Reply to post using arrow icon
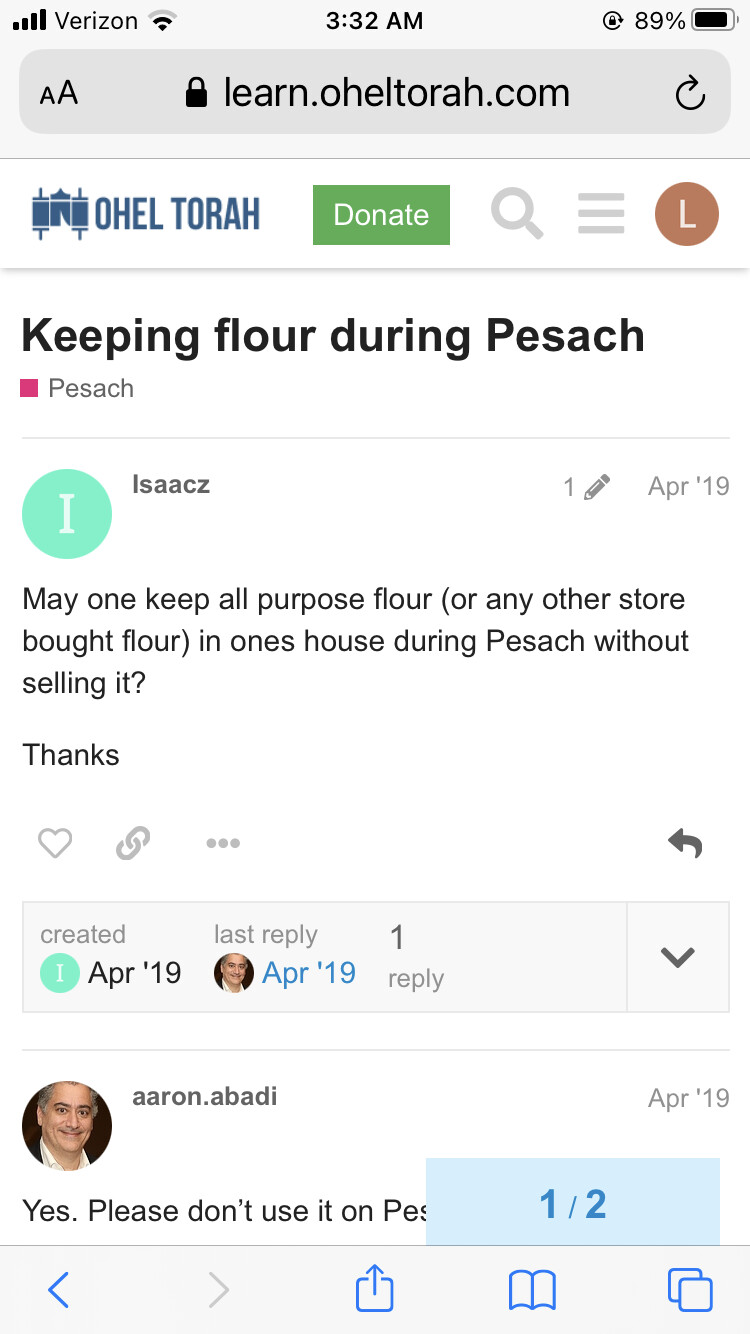The width and height of the screenshot is (750, 1334). [x=685, y=844]
